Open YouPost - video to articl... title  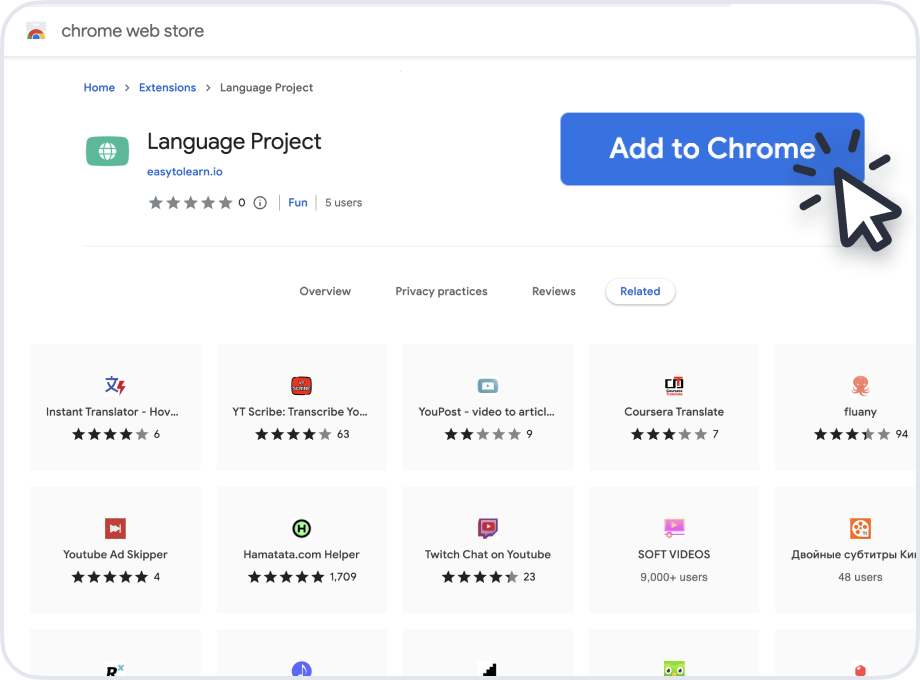click(x=486, y=412)
